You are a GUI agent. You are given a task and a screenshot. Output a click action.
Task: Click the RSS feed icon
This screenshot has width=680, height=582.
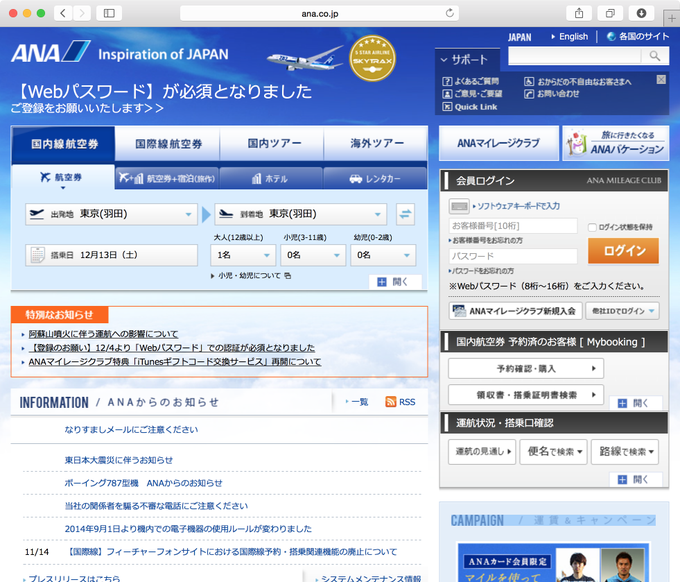pyautogui.click(x=390, y=402)
